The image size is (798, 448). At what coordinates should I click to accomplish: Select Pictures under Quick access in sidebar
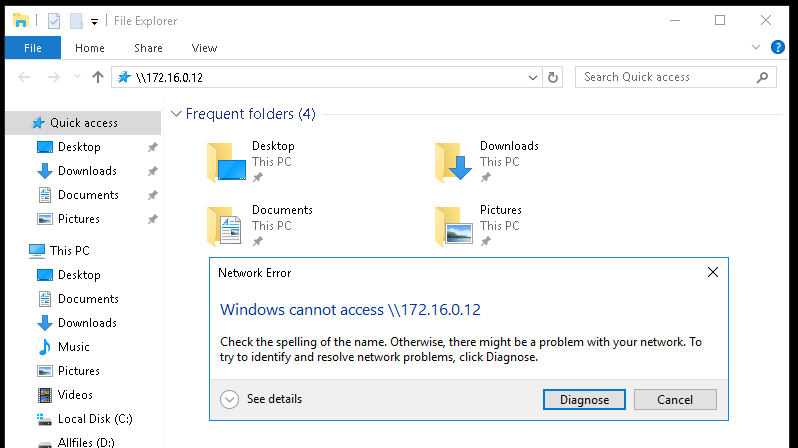point(78,219)
